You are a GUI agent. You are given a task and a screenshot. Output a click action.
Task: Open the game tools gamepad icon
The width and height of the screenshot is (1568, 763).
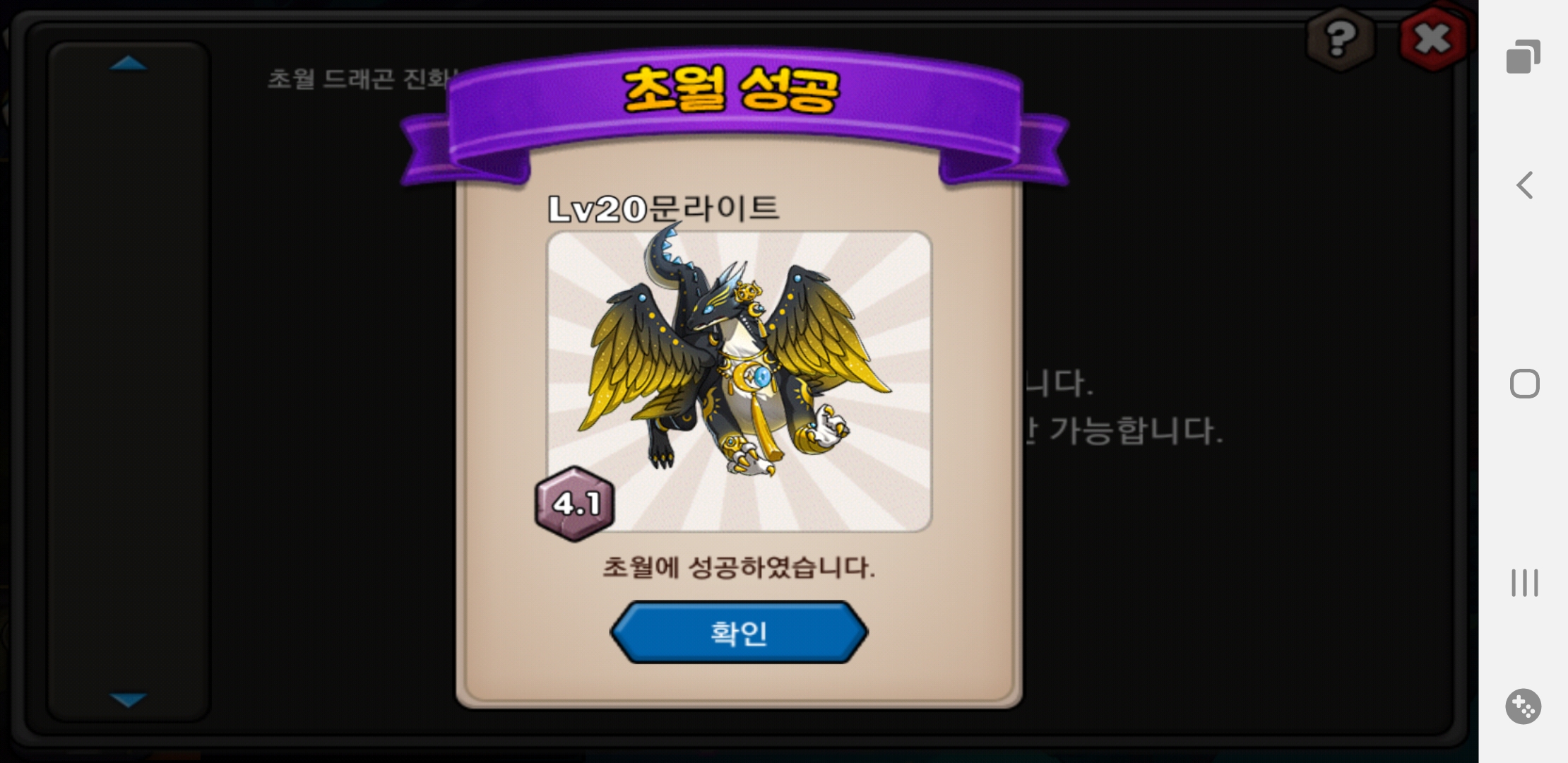click(x=1523, y=706)
